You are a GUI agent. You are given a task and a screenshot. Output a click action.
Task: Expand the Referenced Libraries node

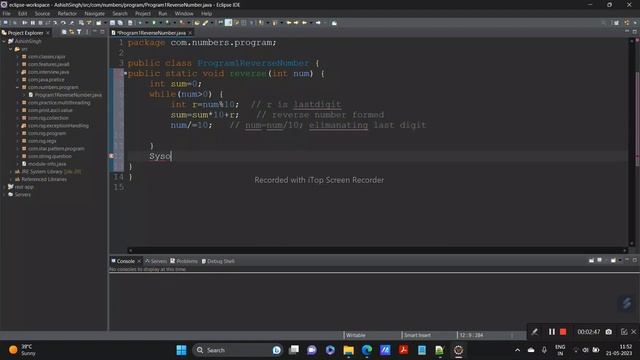pyautogui.click(x=11, y=179)
